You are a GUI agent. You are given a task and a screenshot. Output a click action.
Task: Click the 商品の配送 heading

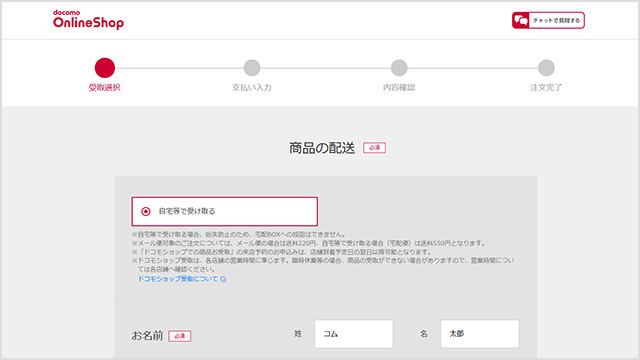[322, 148]
